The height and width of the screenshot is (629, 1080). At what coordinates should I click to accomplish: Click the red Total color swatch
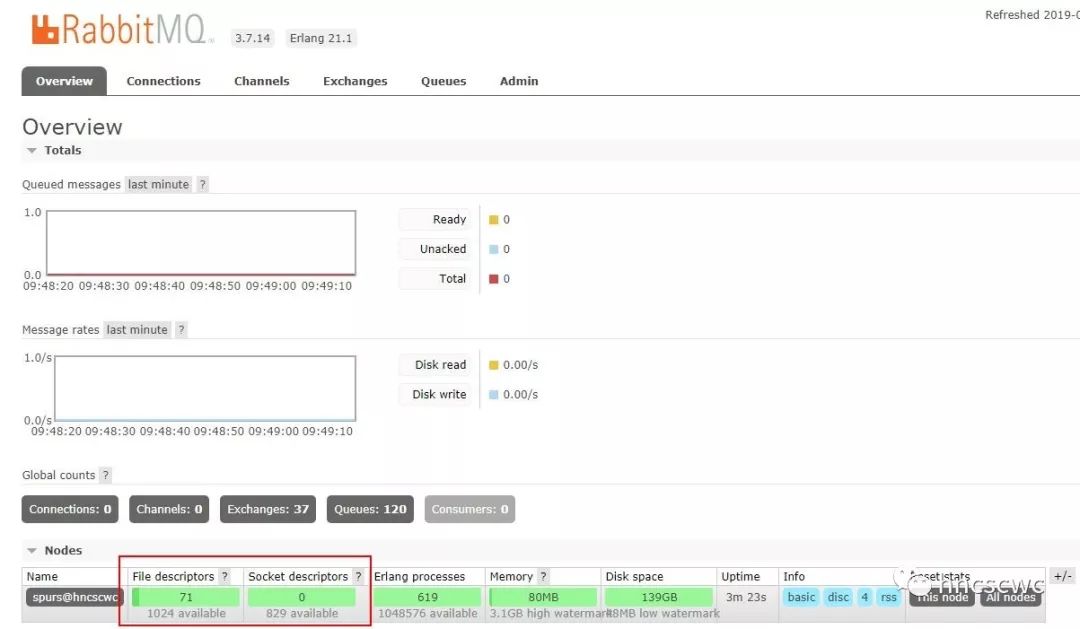493,279
